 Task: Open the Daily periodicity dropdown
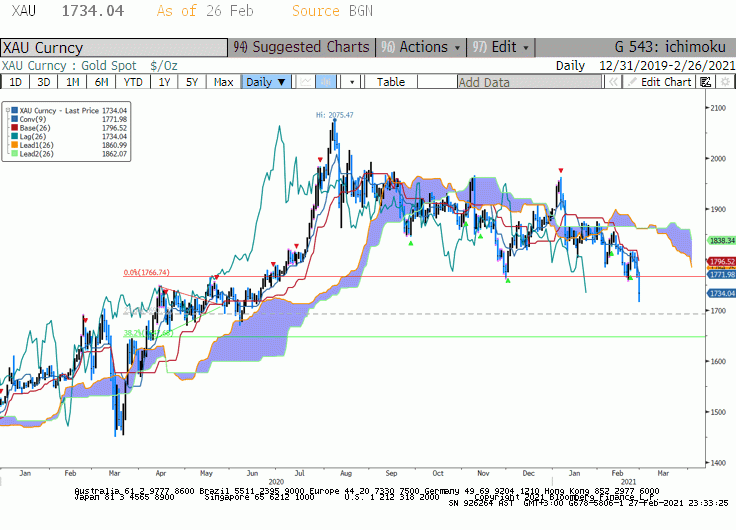266,82
